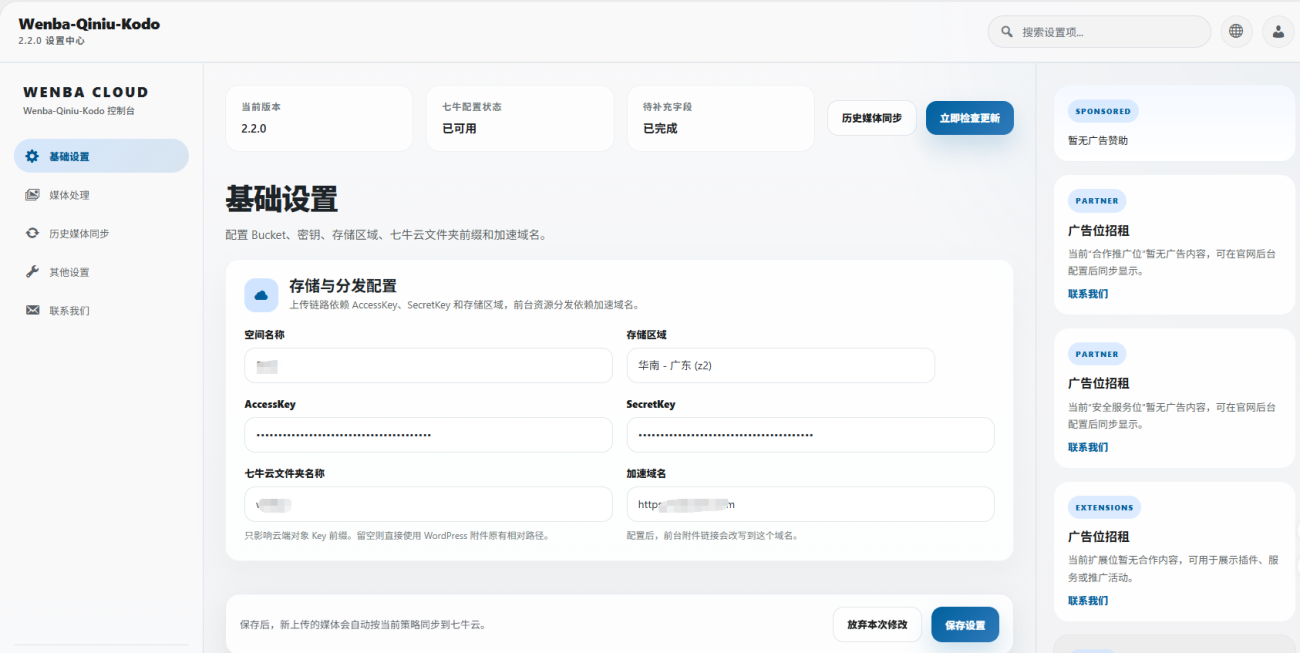Click the 加速域名 domain input field

click(x=810, y=504)
